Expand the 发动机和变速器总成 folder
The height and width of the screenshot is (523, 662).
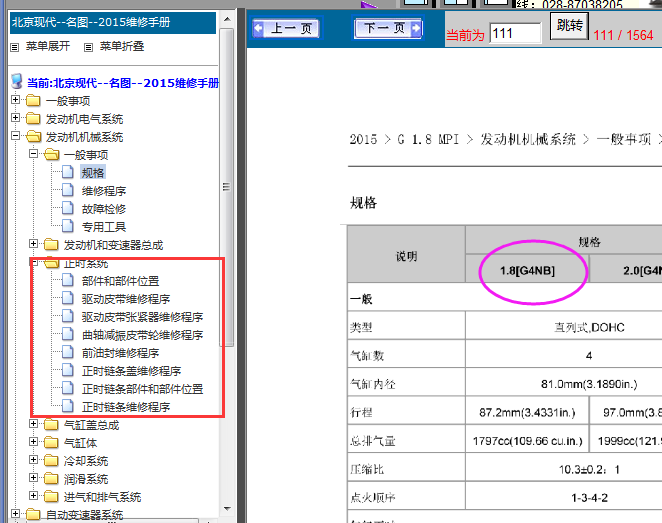34,244
